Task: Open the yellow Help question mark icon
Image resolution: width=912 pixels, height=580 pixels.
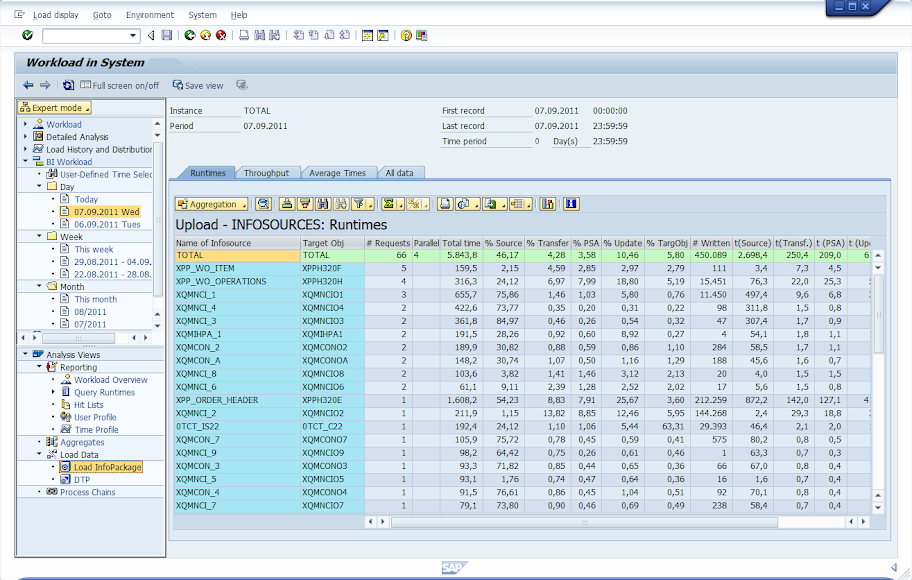Action: pos(406,35)
